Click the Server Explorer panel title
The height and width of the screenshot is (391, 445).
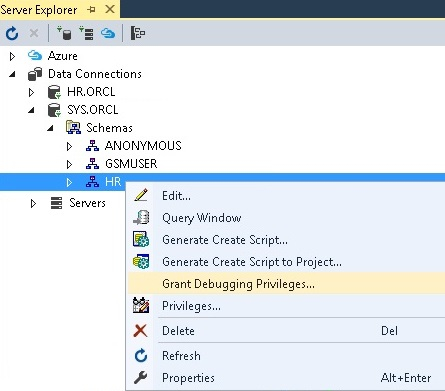point(39,10)
